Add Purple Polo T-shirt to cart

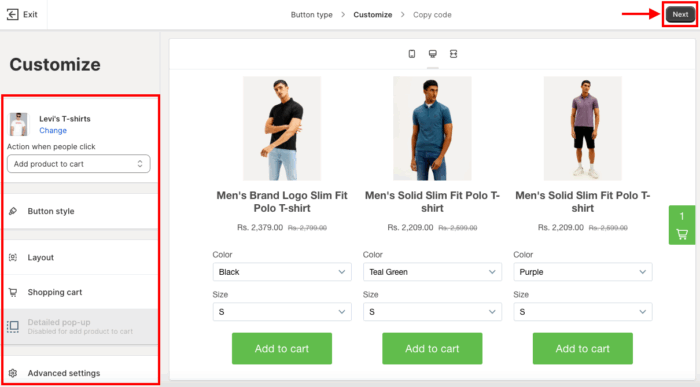tap(583, 349)
